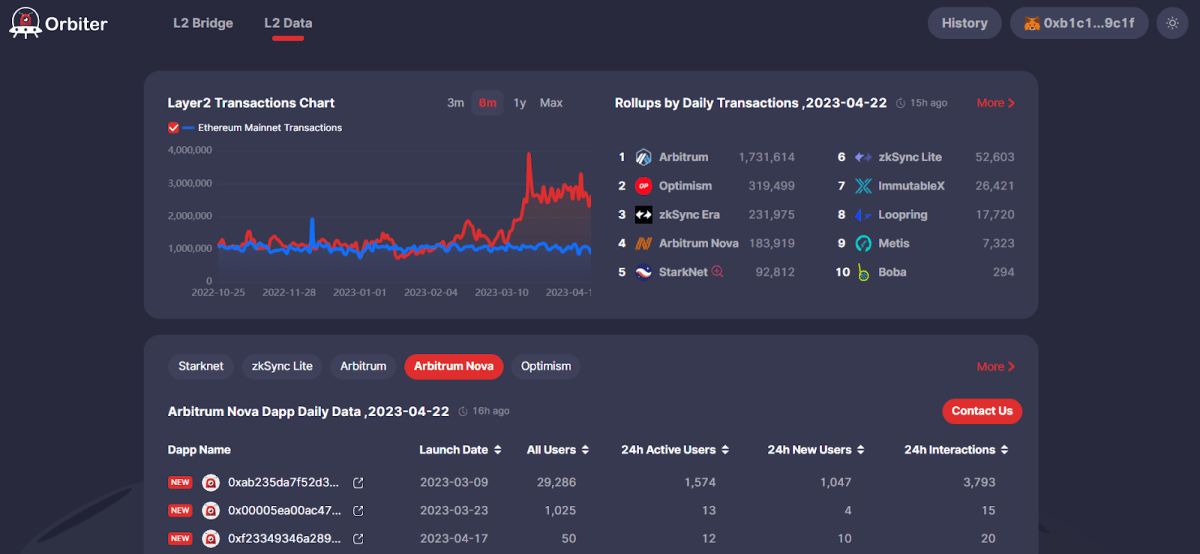Click the Arbitrum Nova rollup icon
1200x554 pixels.
point(643,243)
